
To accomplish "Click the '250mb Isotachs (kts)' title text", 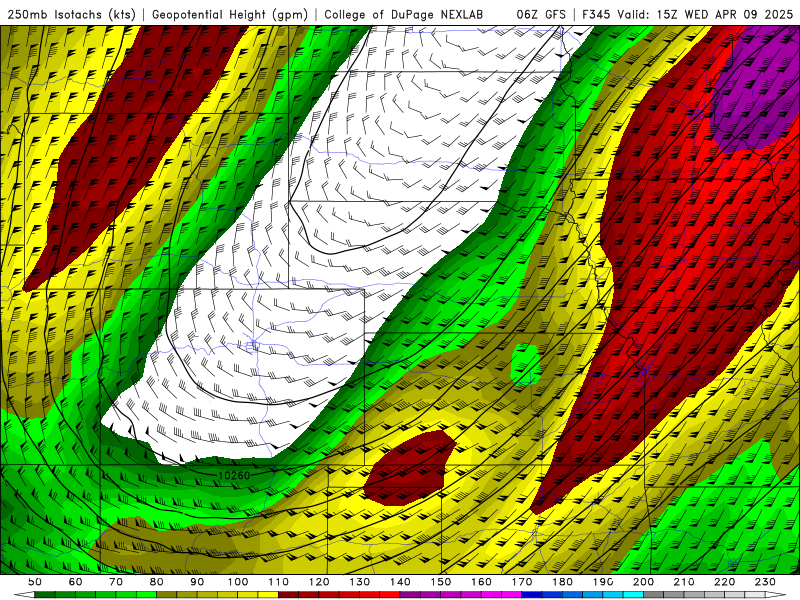I will [x=71, y=15].
